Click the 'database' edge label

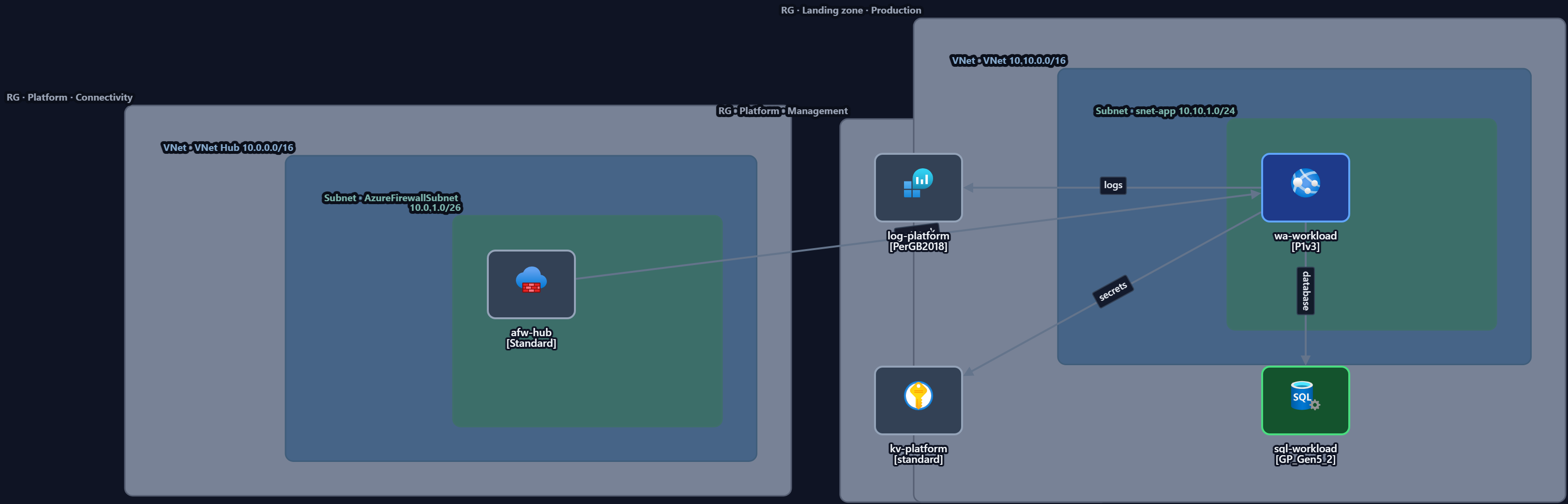1305,291
